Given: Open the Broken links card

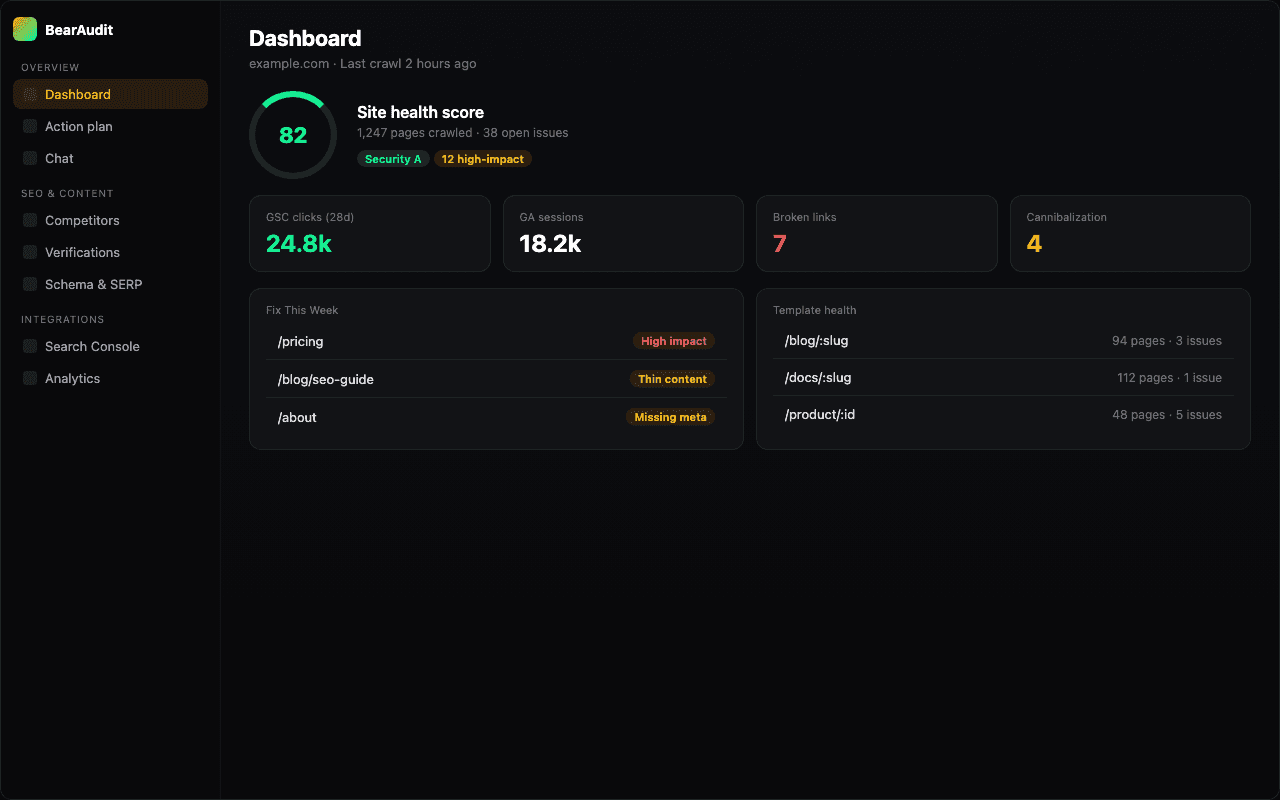Looking at the screenshot, I should click(x=877, y=233).
